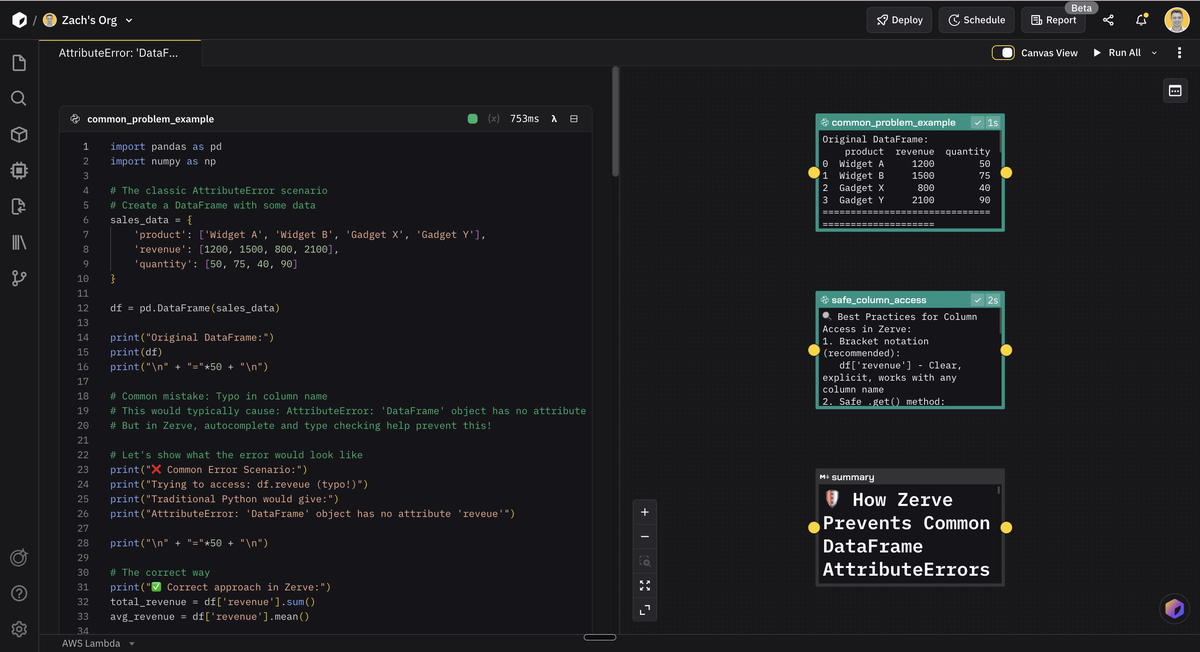The width and height of the screenshot is (1200, 652).
Task: Click the panel icon at canvas top-right
Action: click(x=1176, y=91)
